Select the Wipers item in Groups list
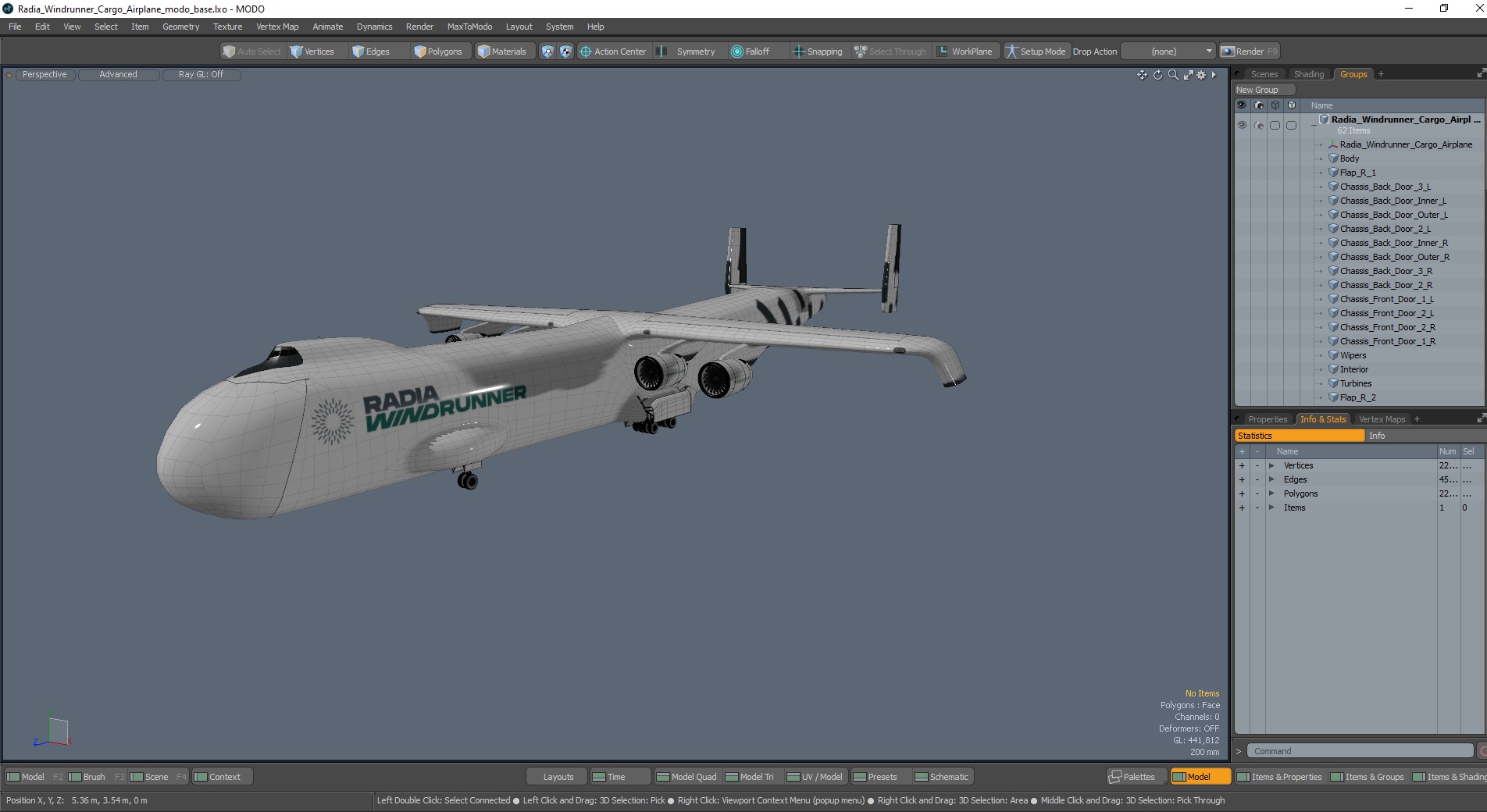Image resolution: width=1487 pixels, height=812 pixels. [1353, 355]
